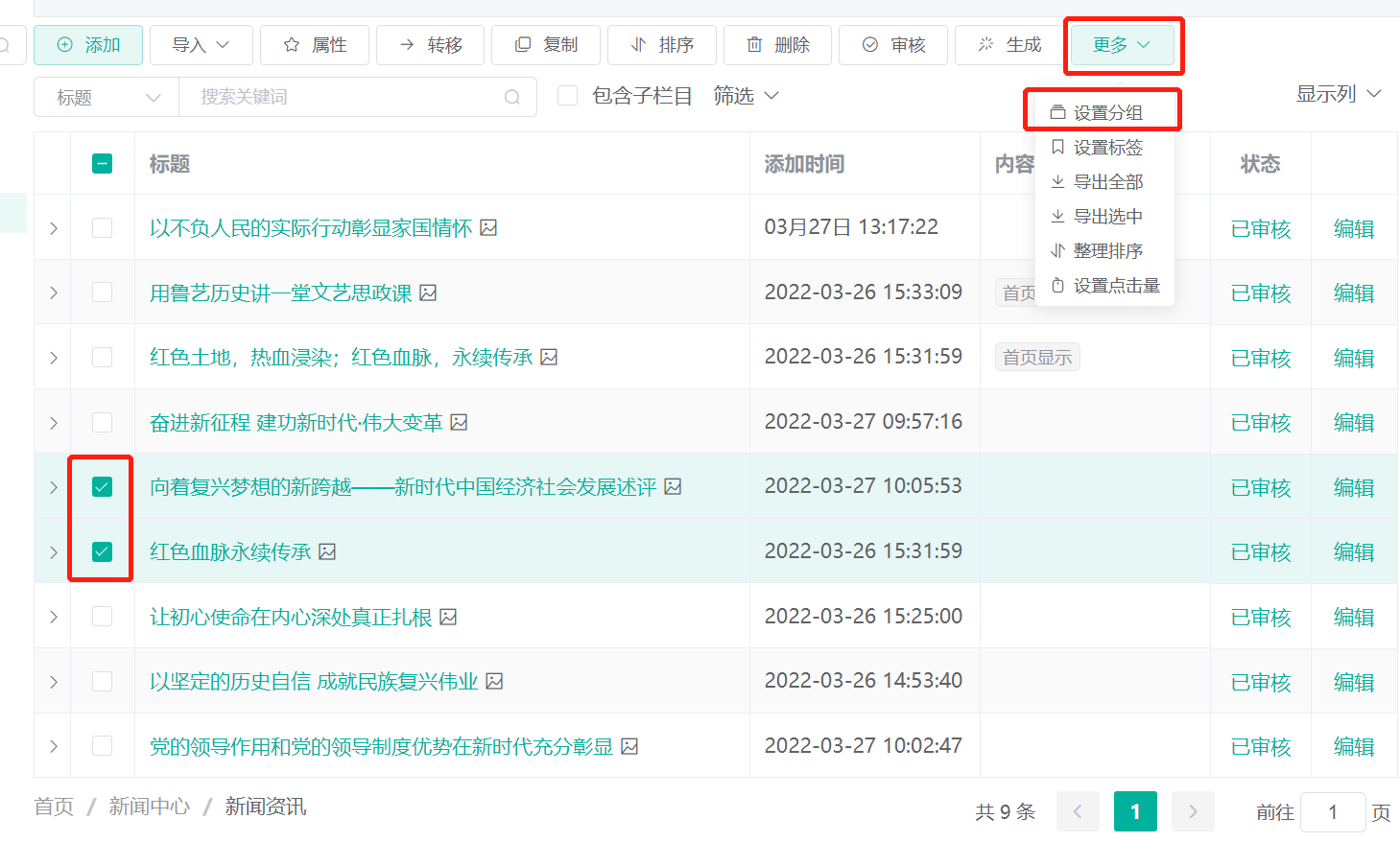Click 编辑 for the first article row
1400x866 pixels.
pos(1353,228)
